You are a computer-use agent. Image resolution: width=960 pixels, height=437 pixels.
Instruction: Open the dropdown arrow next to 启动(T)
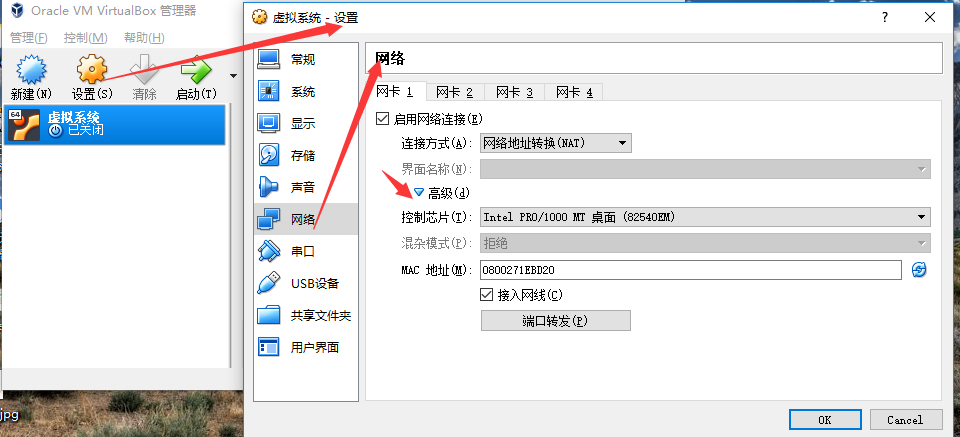(233, 77)
